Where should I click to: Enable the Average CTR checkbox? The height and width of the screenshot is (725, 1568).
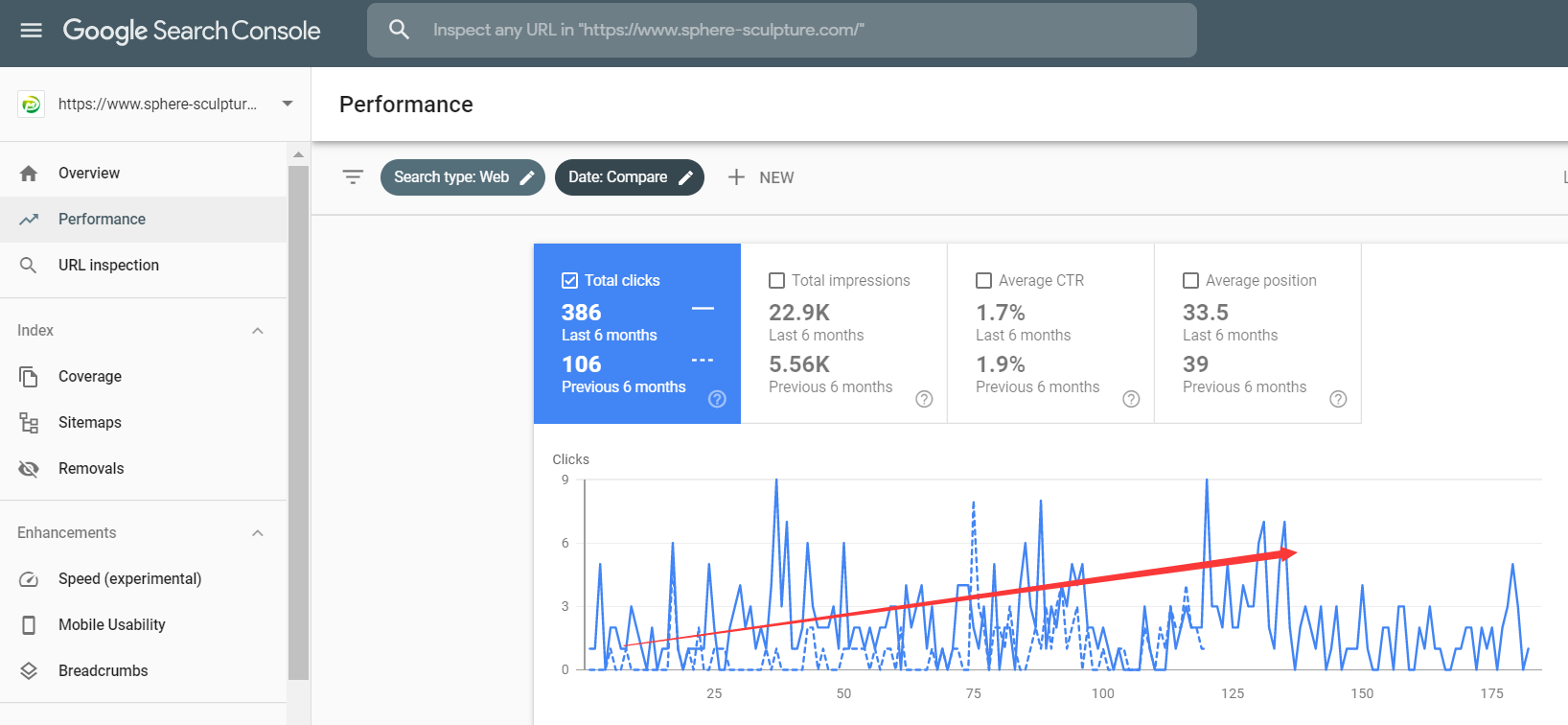coord(983,281)
